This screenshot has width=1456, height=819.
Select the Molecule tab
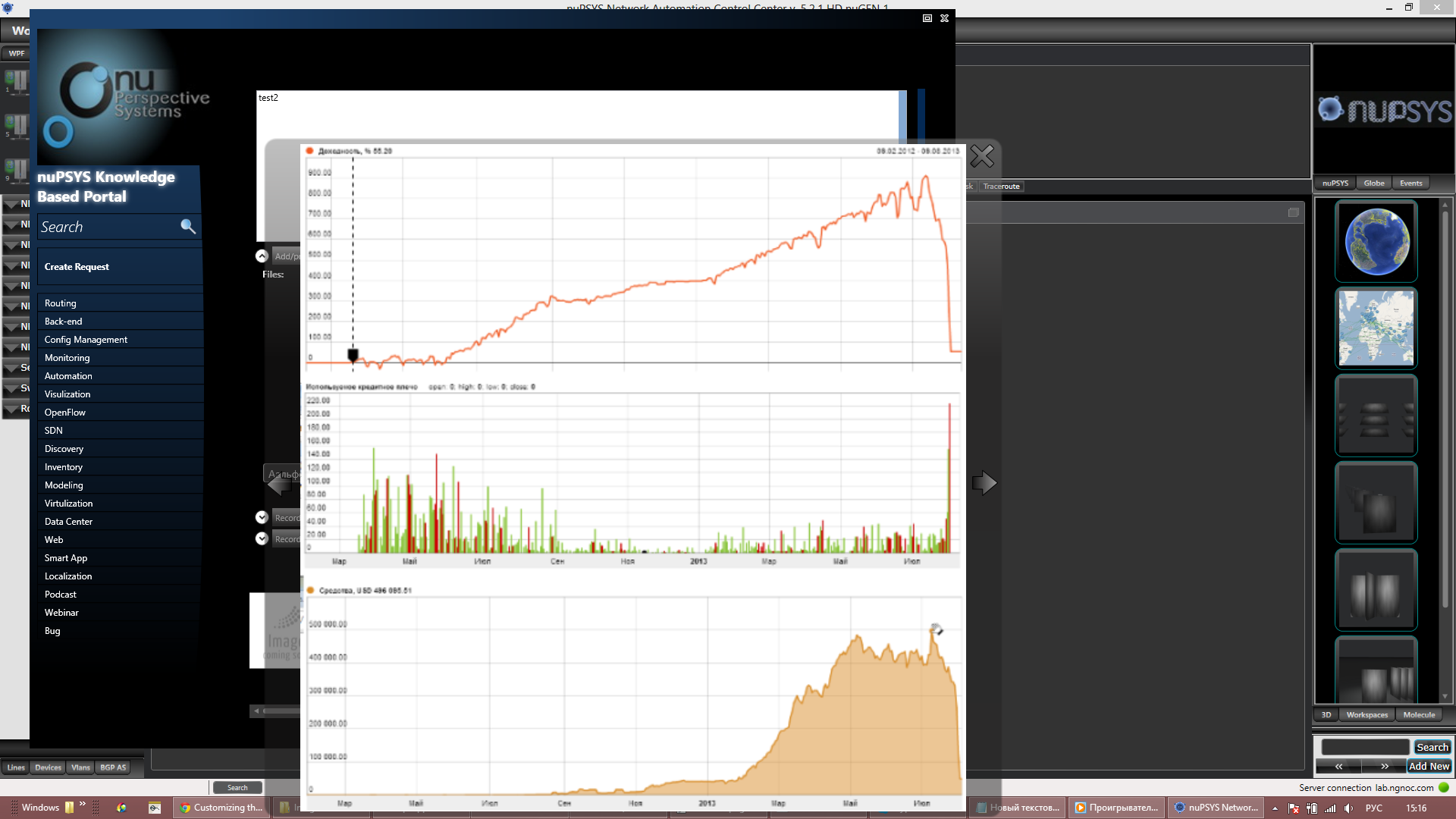tap(1418, 715)
